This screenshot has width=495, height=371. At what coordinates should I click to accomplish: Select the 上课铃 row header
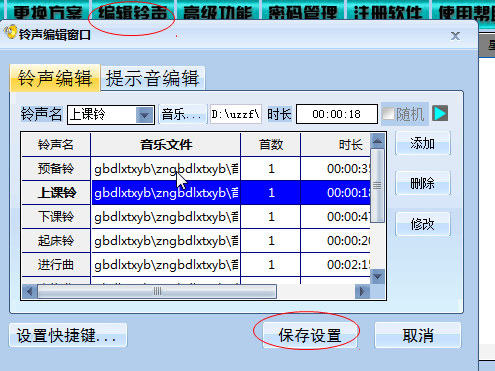(56, 192)
